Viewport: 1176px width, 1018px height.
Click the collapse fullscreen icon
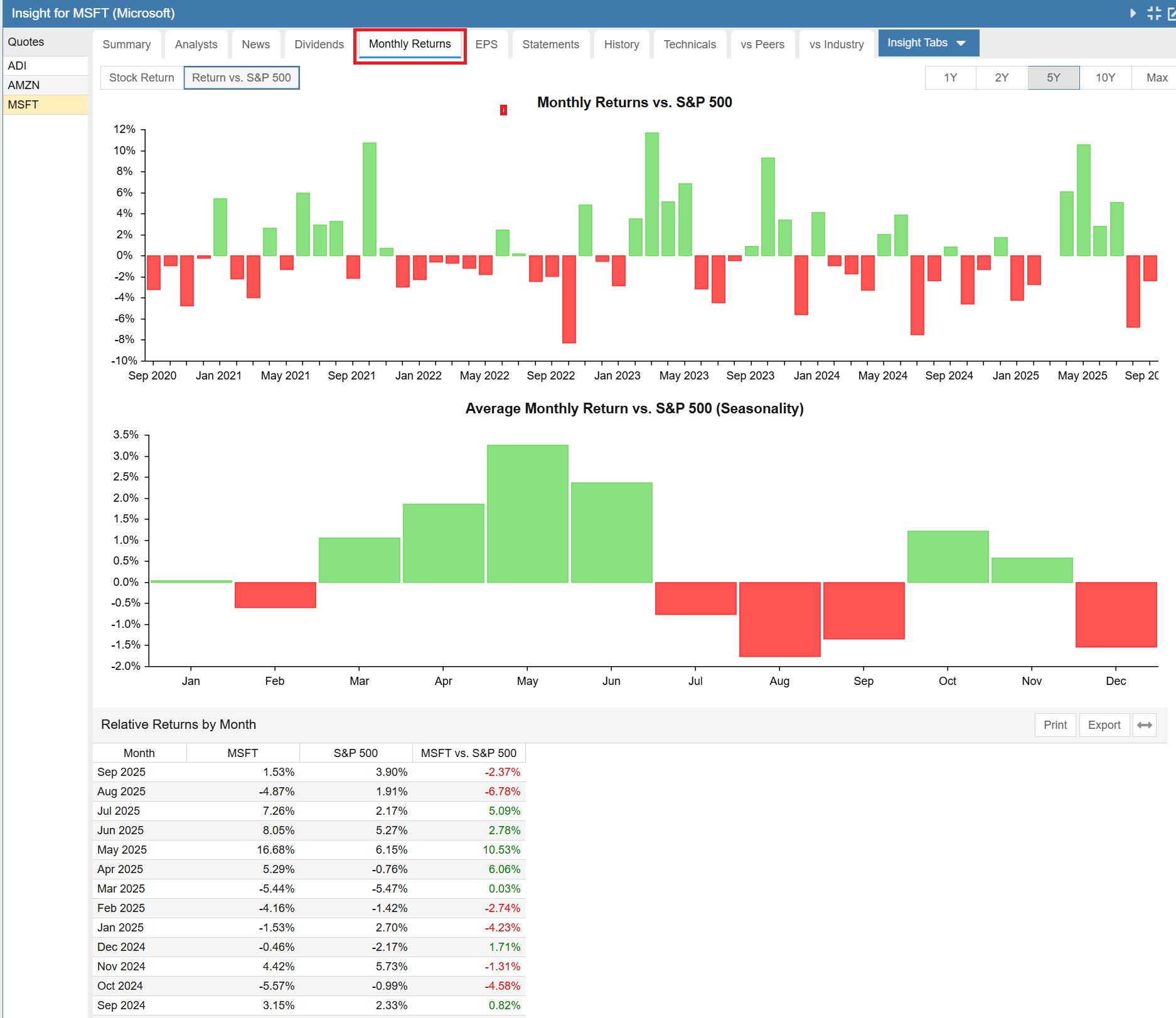pos(1153,13)
